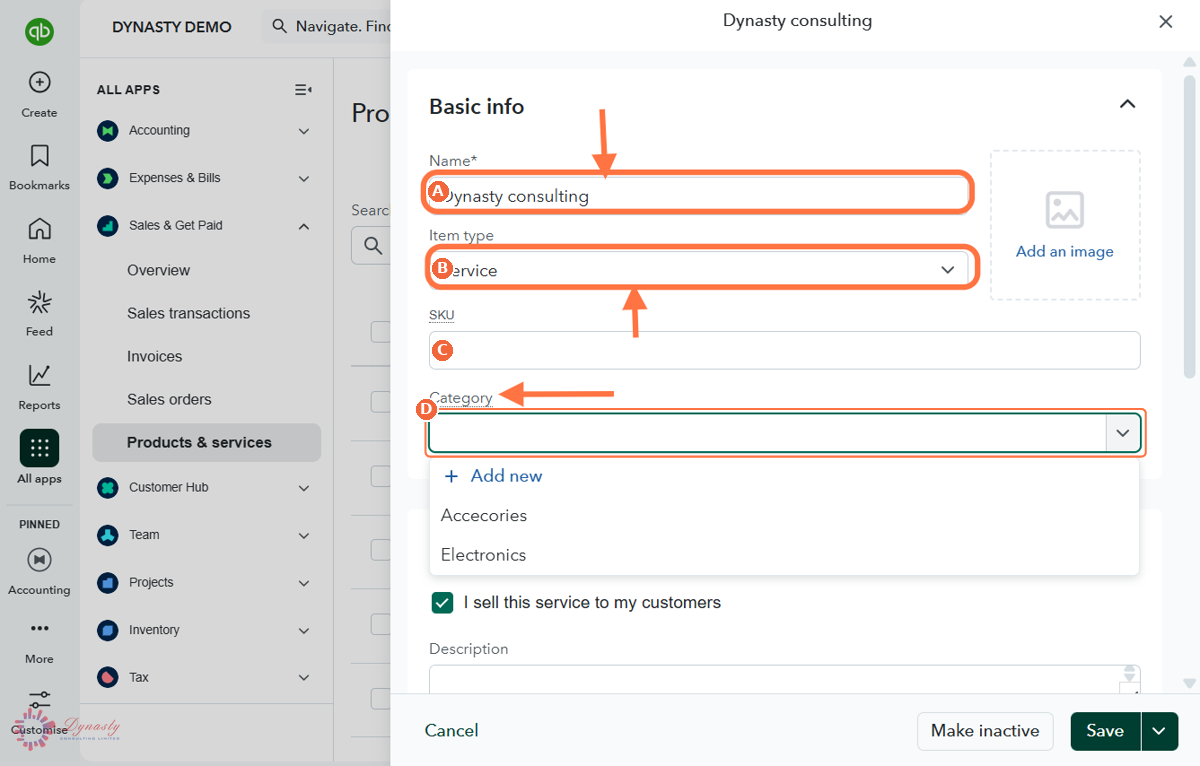Click the Description field stepper arrows
This screenshot has width=1200, height=766.
click(x=1130, y=675)
